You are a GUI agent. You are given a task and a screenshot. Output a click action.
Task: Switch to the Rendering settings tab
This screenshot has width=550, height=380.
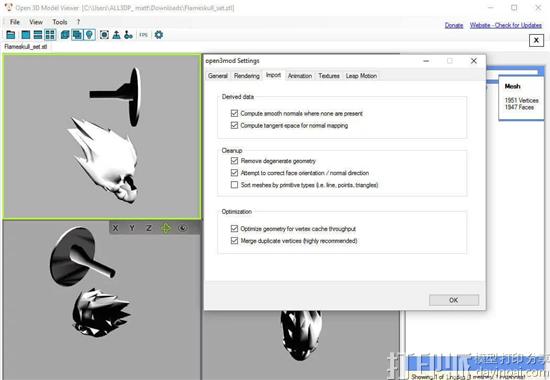tap(247, 76)
